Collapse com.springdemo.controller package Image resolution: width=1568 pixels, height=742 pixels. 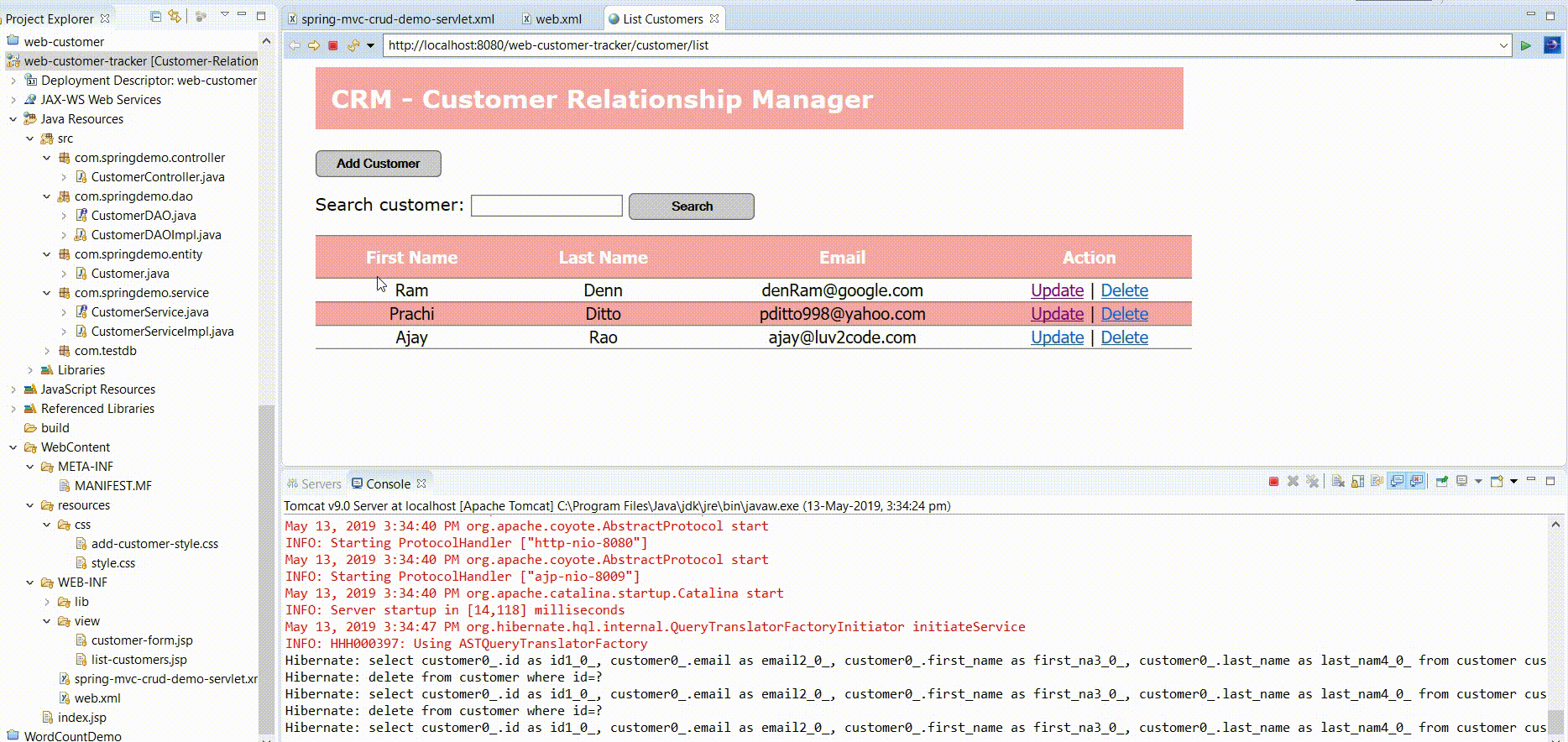pyautogui.click(x=47, y=158)
